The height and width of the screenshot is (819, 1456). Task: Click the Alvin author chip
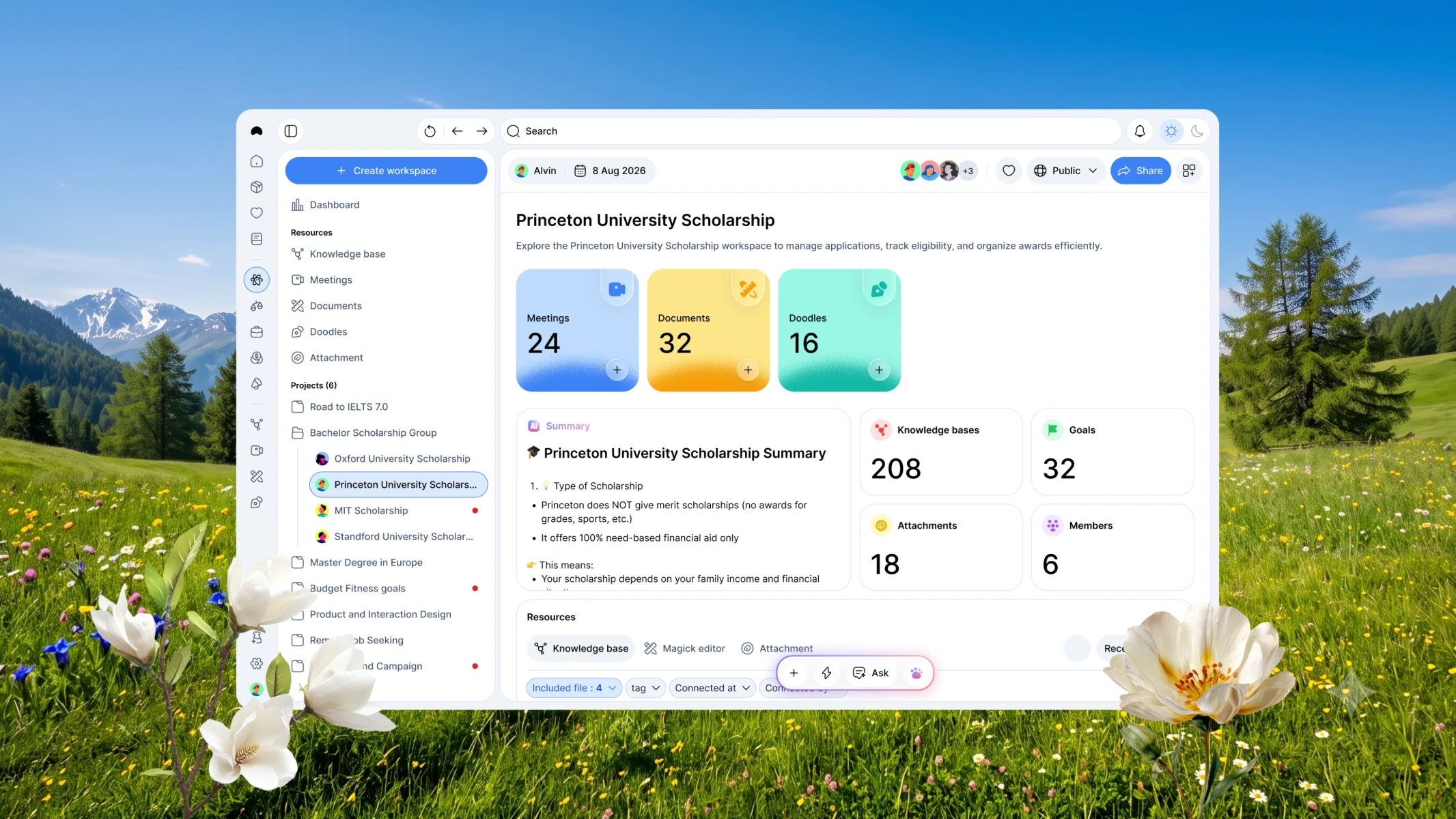(x=537, y=171)
